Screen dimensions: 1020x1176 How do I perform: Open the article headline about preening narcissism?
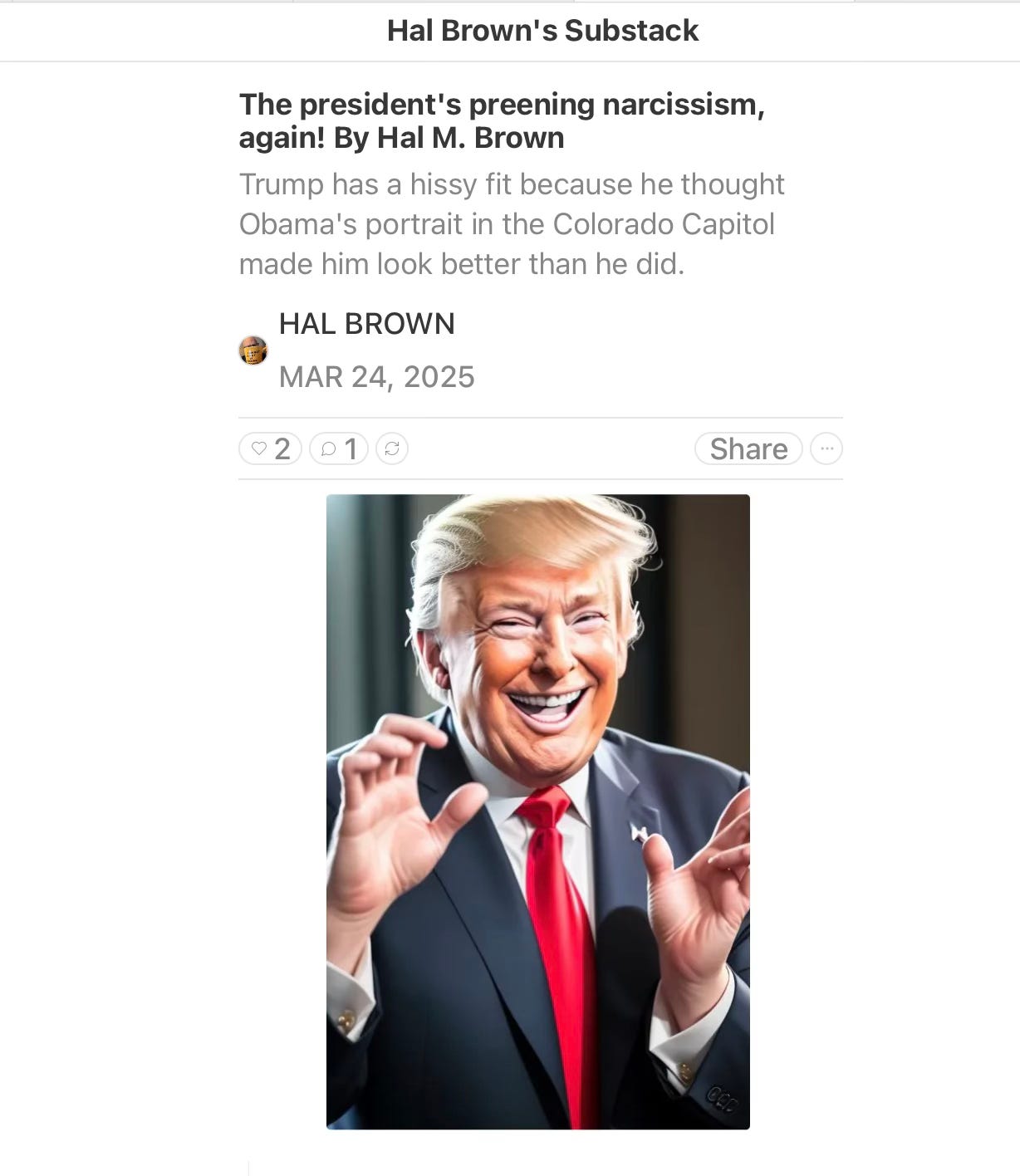(502, 121)
